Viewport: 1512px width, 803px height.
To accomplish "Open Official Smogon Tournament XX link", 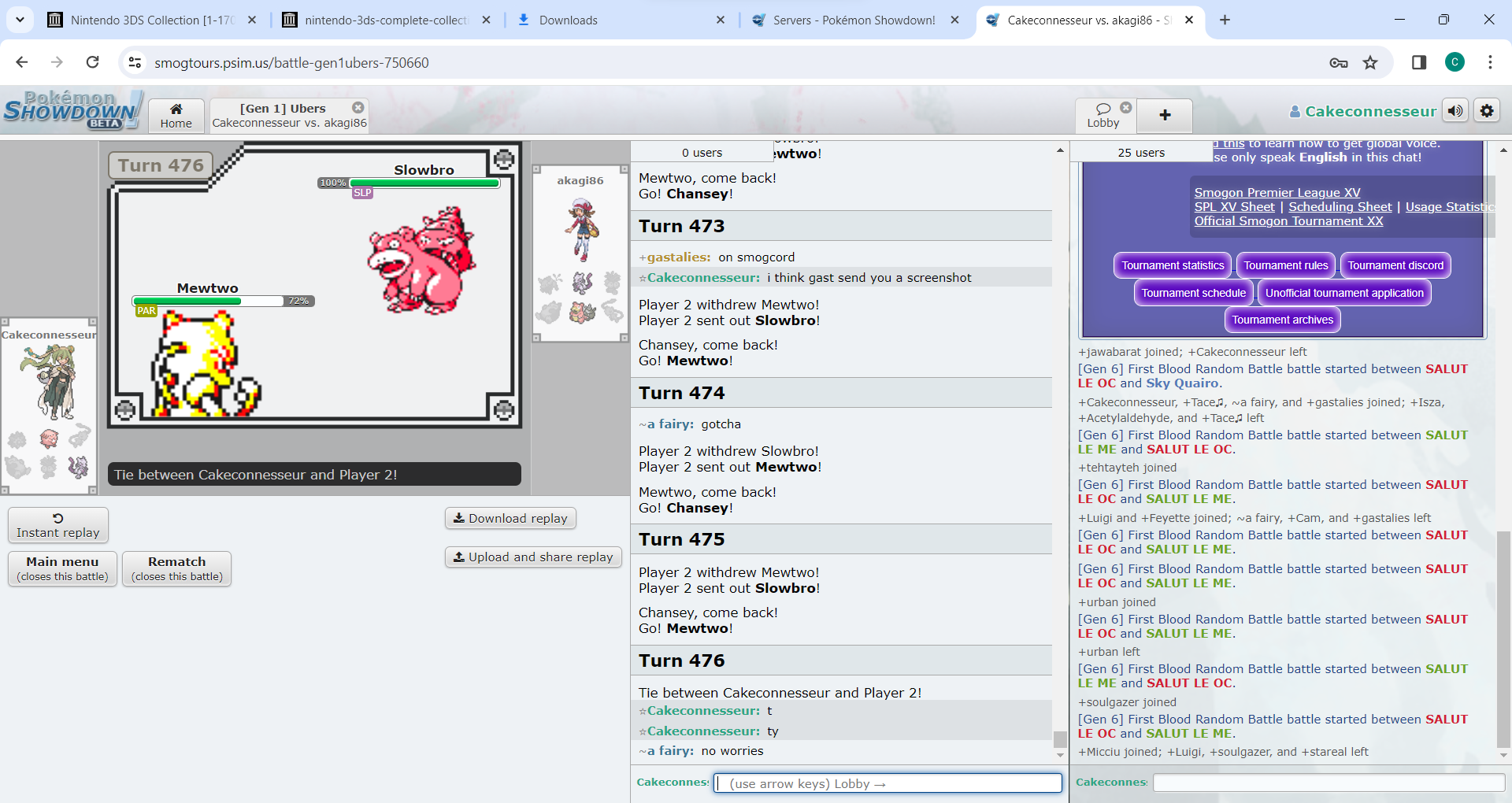I will (1288, 221).
